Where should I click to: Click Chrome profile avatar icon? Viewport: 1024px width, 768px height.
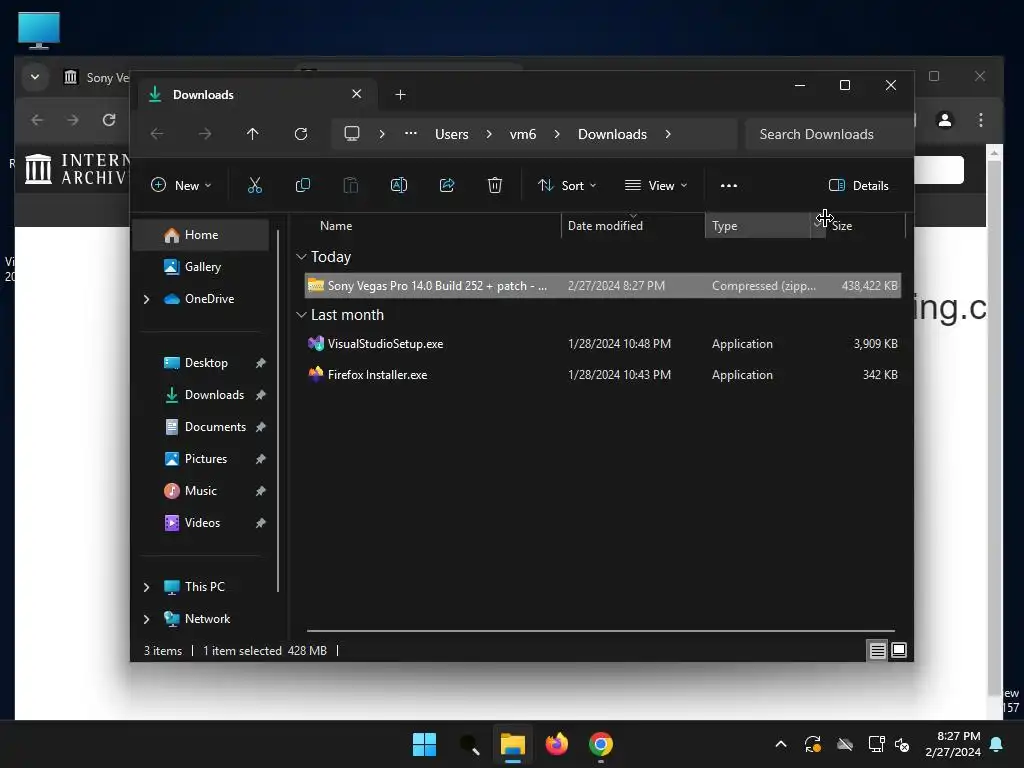945,120
